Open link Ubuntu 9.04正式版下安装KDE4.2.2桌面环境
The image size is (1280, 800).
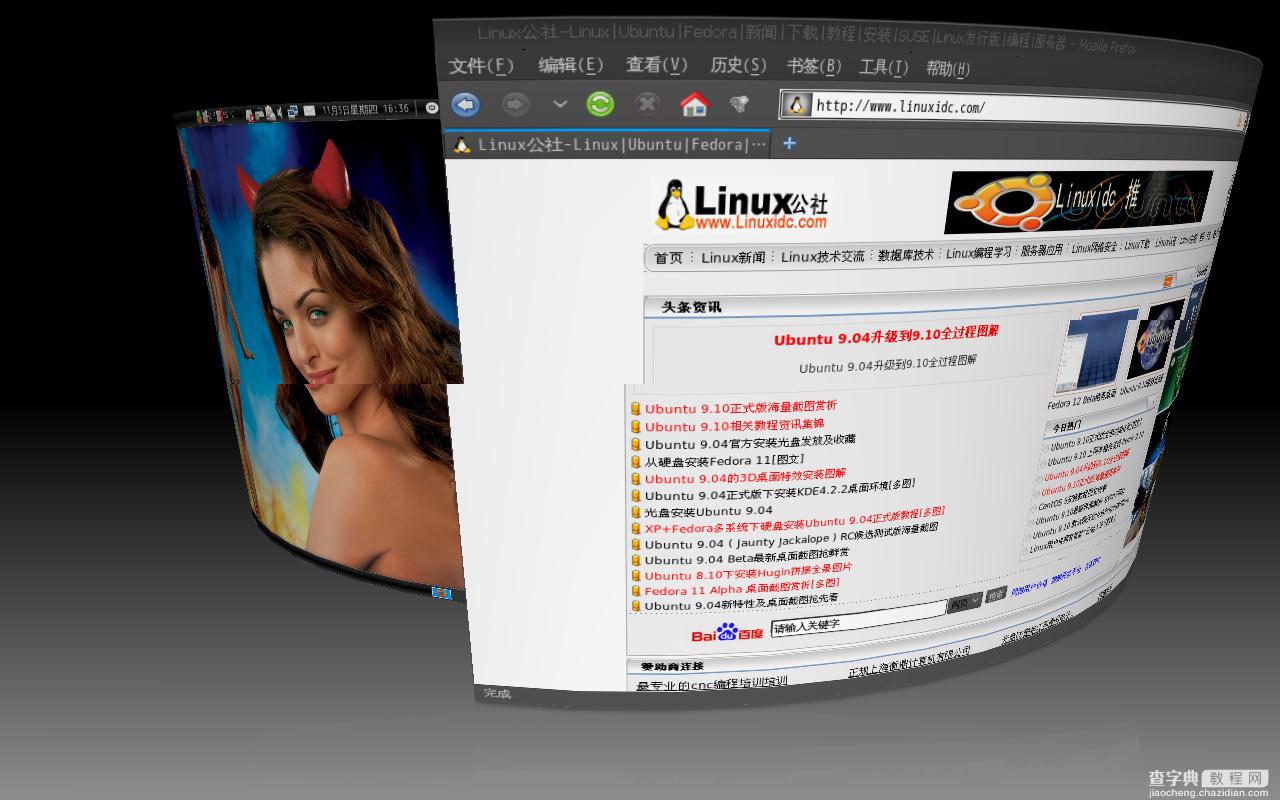point(780,491)
